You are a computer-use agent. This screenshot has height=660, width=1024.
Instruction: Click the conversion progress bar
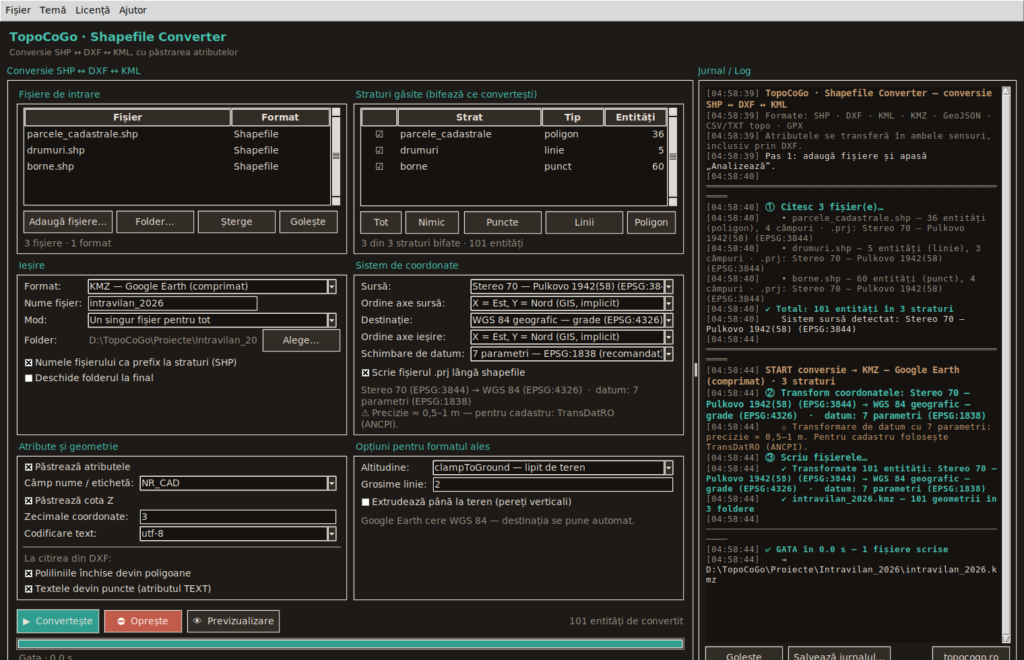coord(351,644)
